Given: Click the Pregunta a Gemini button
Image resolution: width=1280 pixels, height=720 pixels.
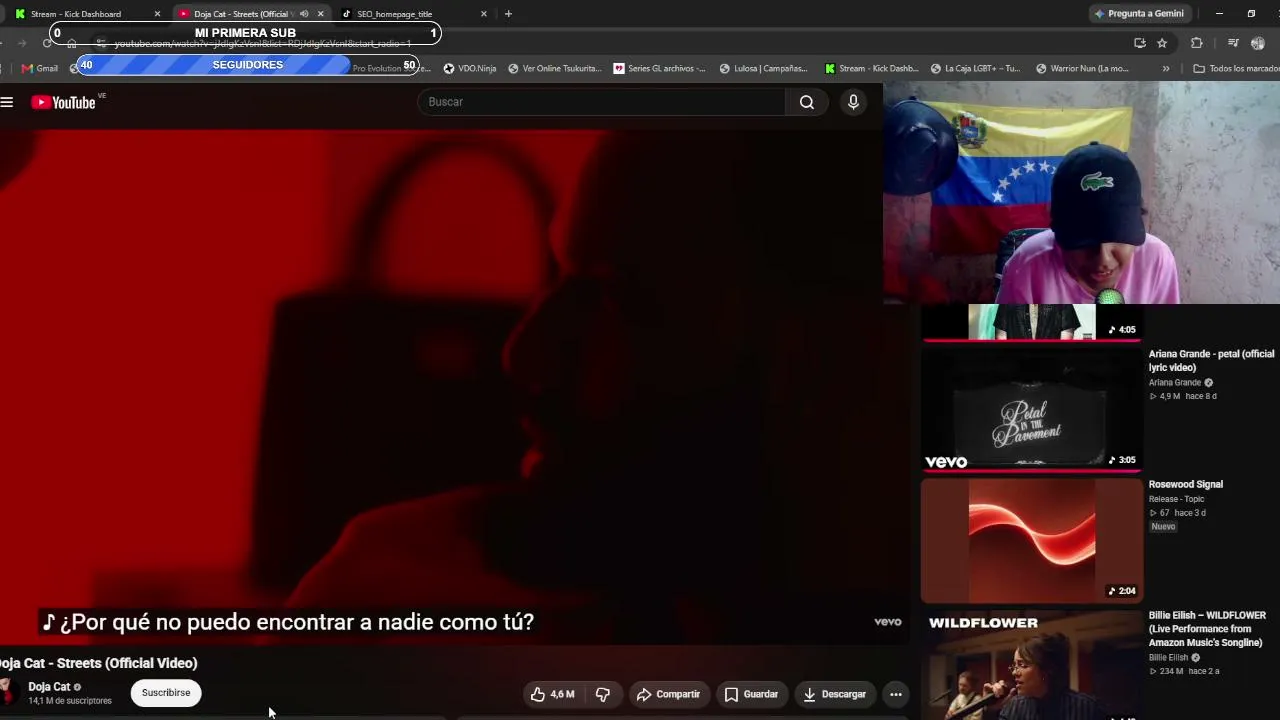Looking at the screenshot, I should (x=1140, y=14).
